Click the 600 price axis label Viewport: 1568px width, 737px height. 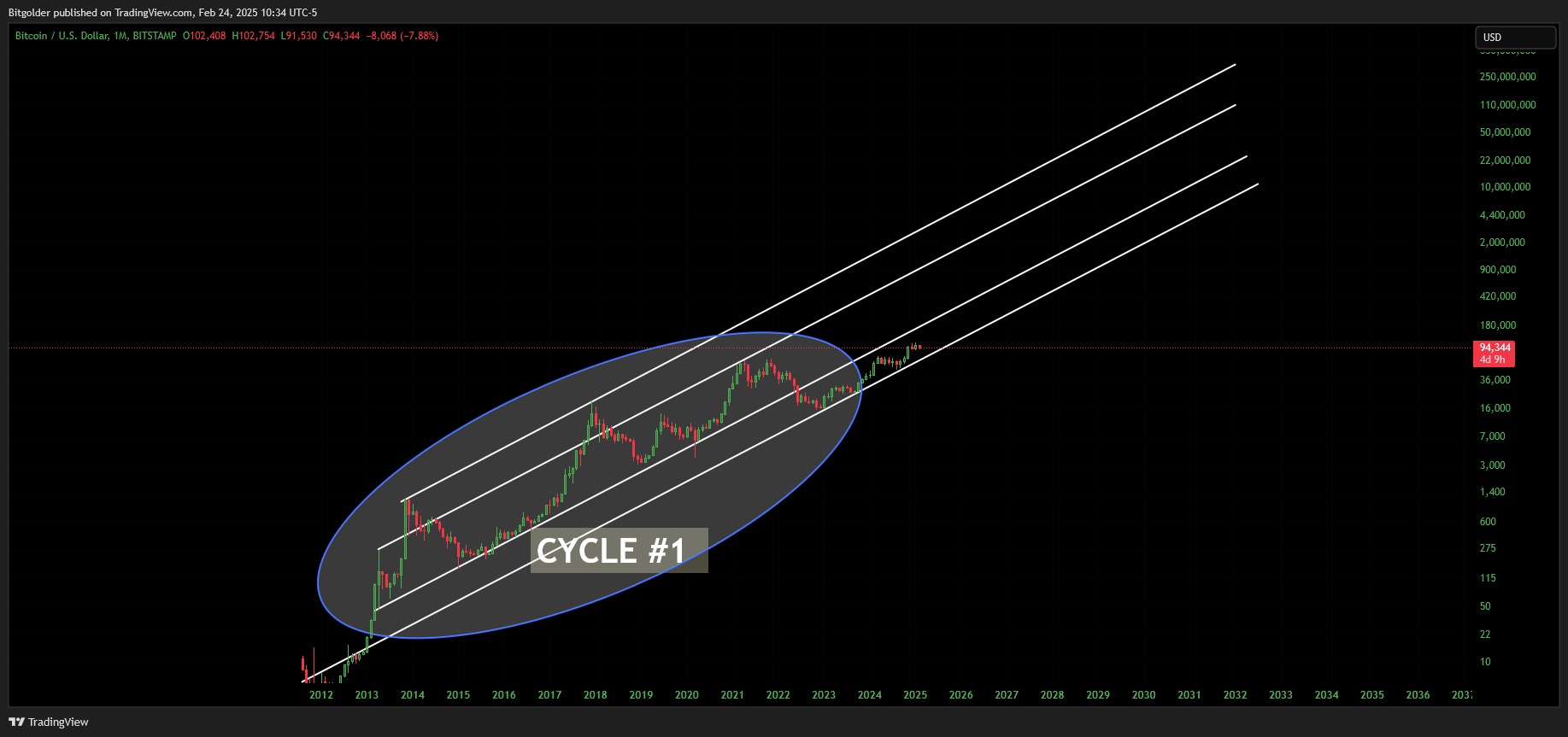click(1488, 522)
